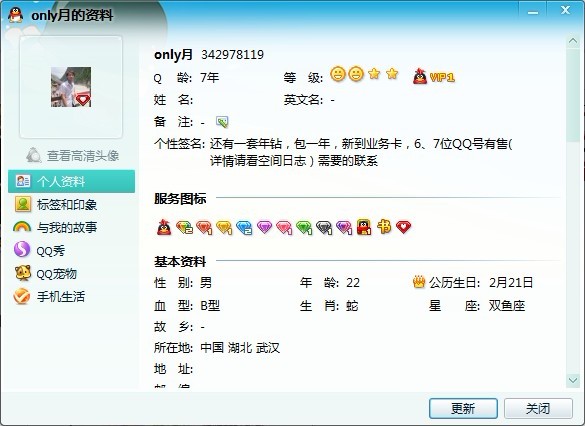Click the QQ penguin member service icon
The width and height of the screenshot is (585, 426).
pyautogui.click(x=164, y=227)
